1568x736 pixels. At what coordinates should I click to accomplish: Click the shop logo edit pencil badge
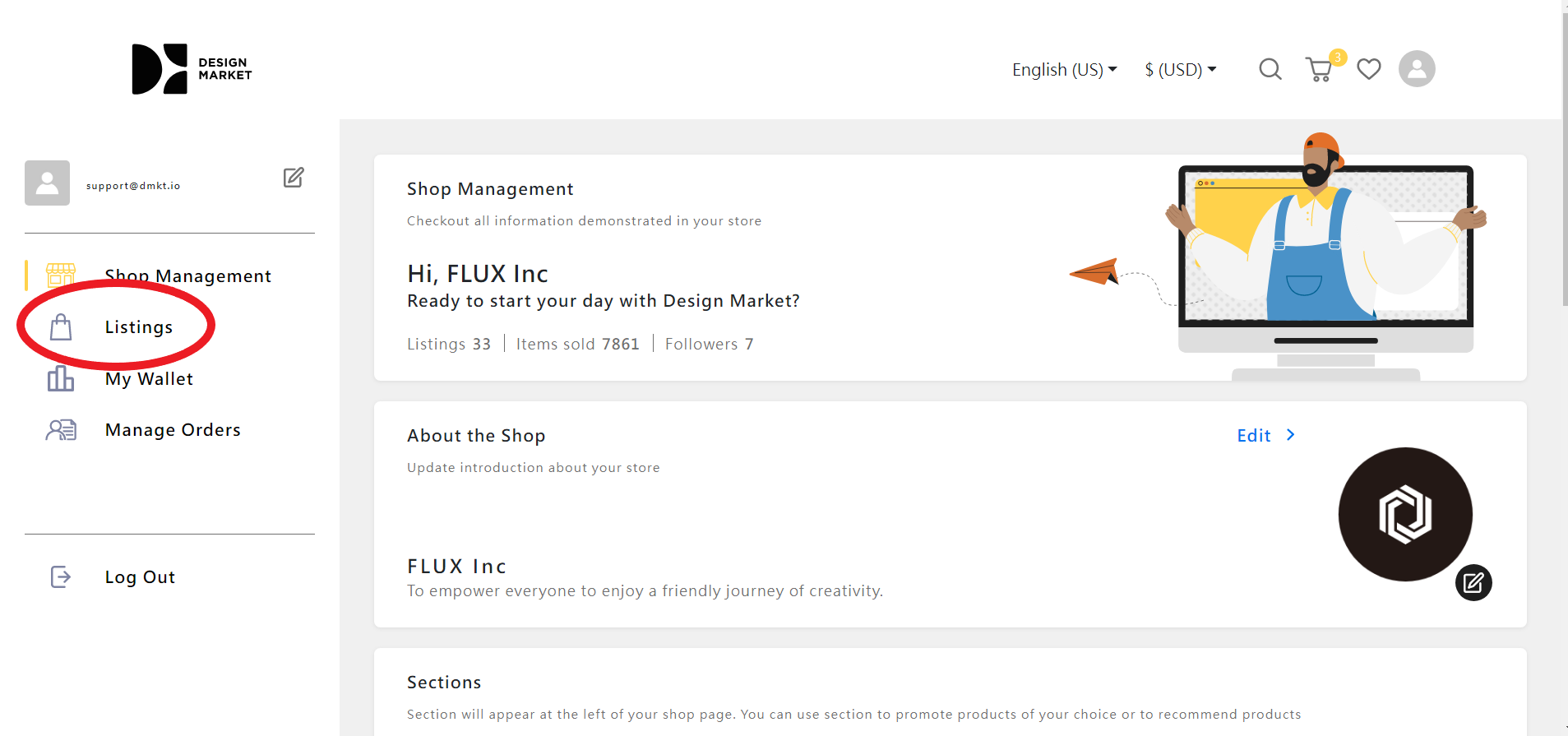pos(1473,583)
